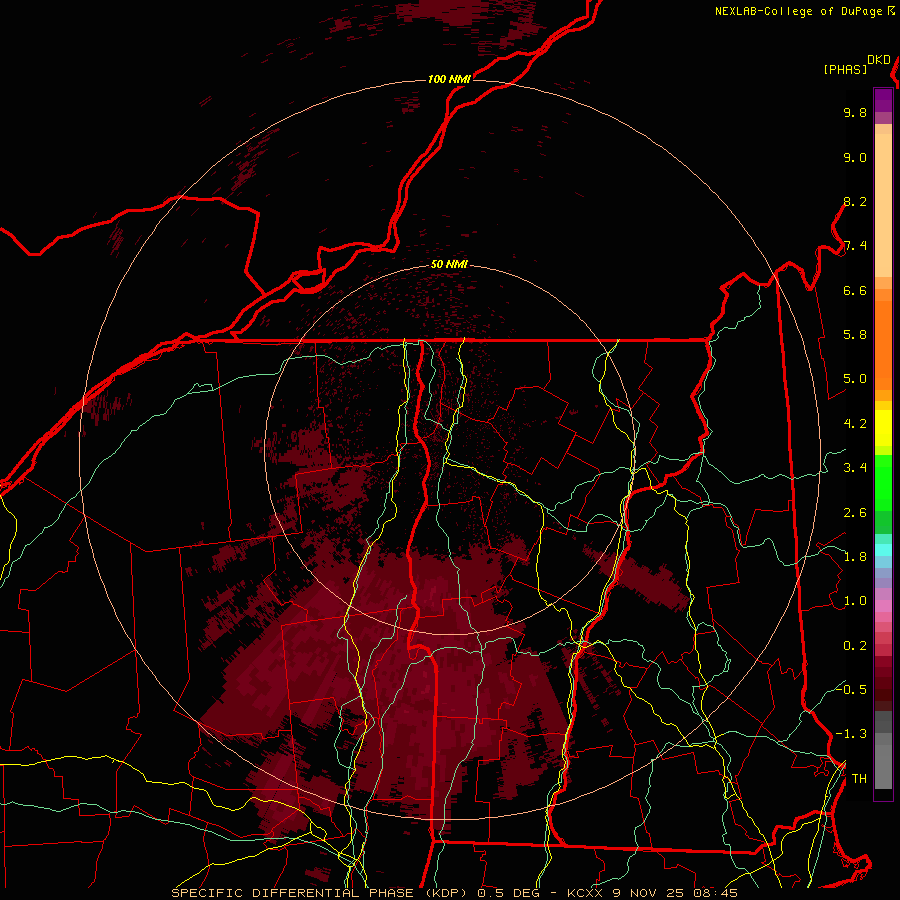
Task: Click the KCXX station ID in the caption
Action: pyautogui.click(x=585, y=893)
